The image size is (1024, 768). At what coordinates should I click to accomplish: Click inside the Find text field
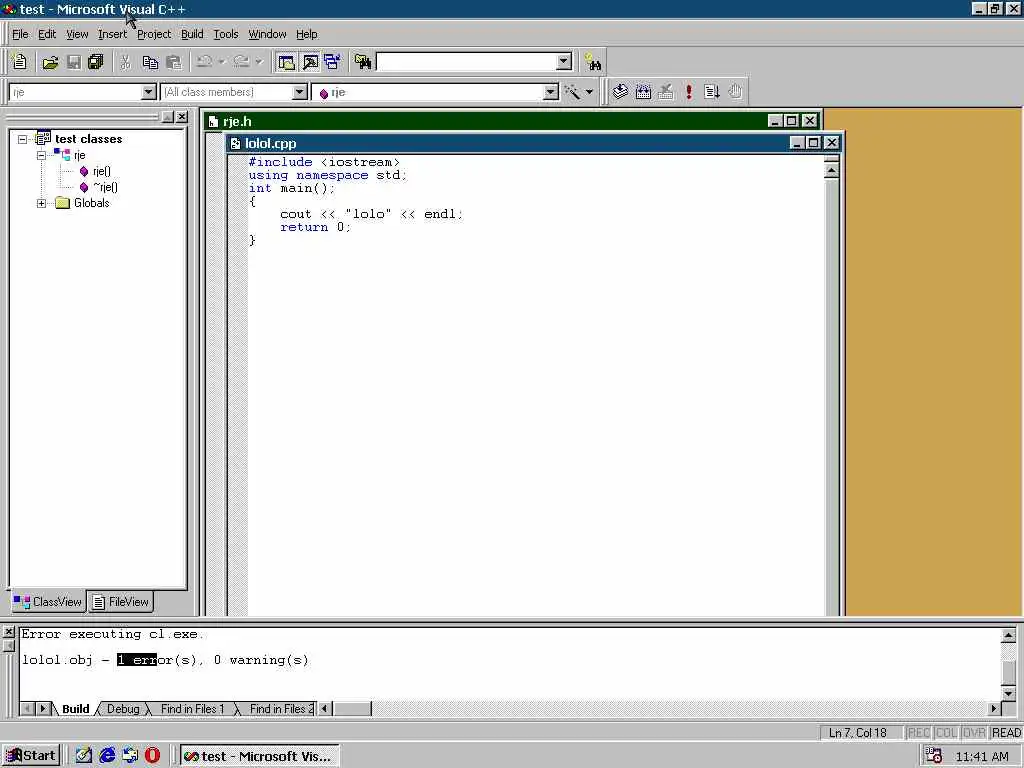coord(467,62)
